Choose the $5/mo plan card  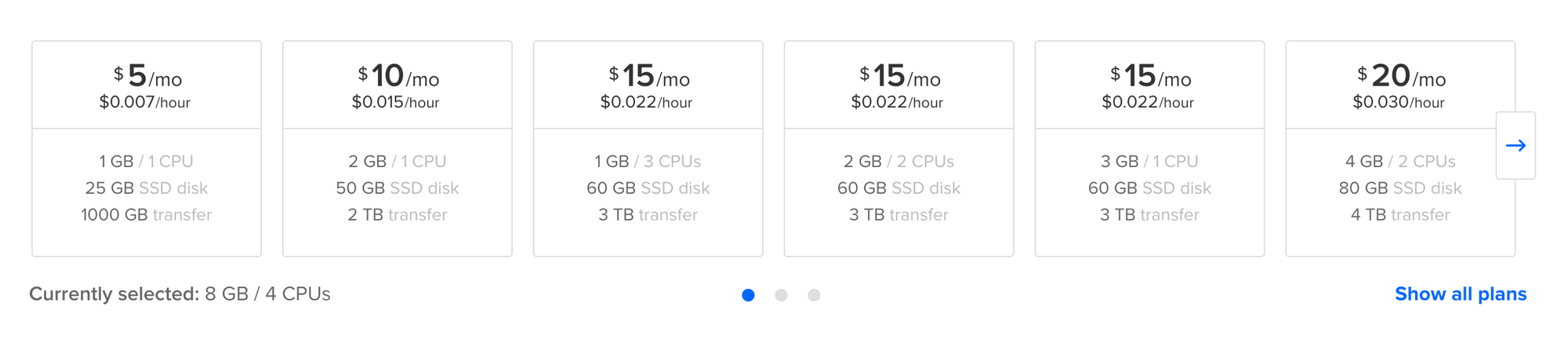[147, 148]
